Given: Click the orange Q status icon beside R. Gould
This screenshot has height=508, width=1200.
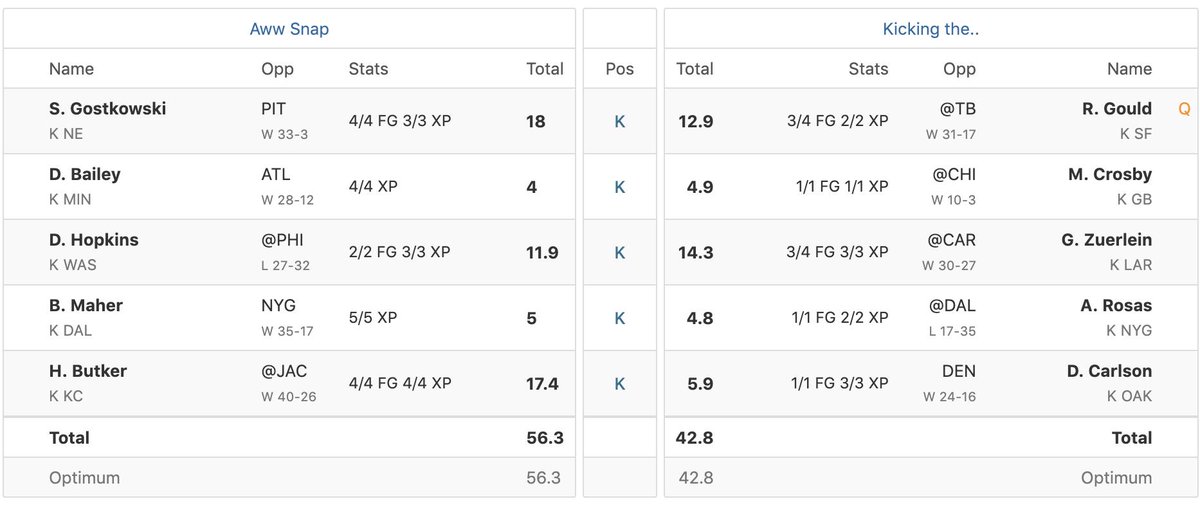Looking at the screenshot, I should tap(1184, 109).
